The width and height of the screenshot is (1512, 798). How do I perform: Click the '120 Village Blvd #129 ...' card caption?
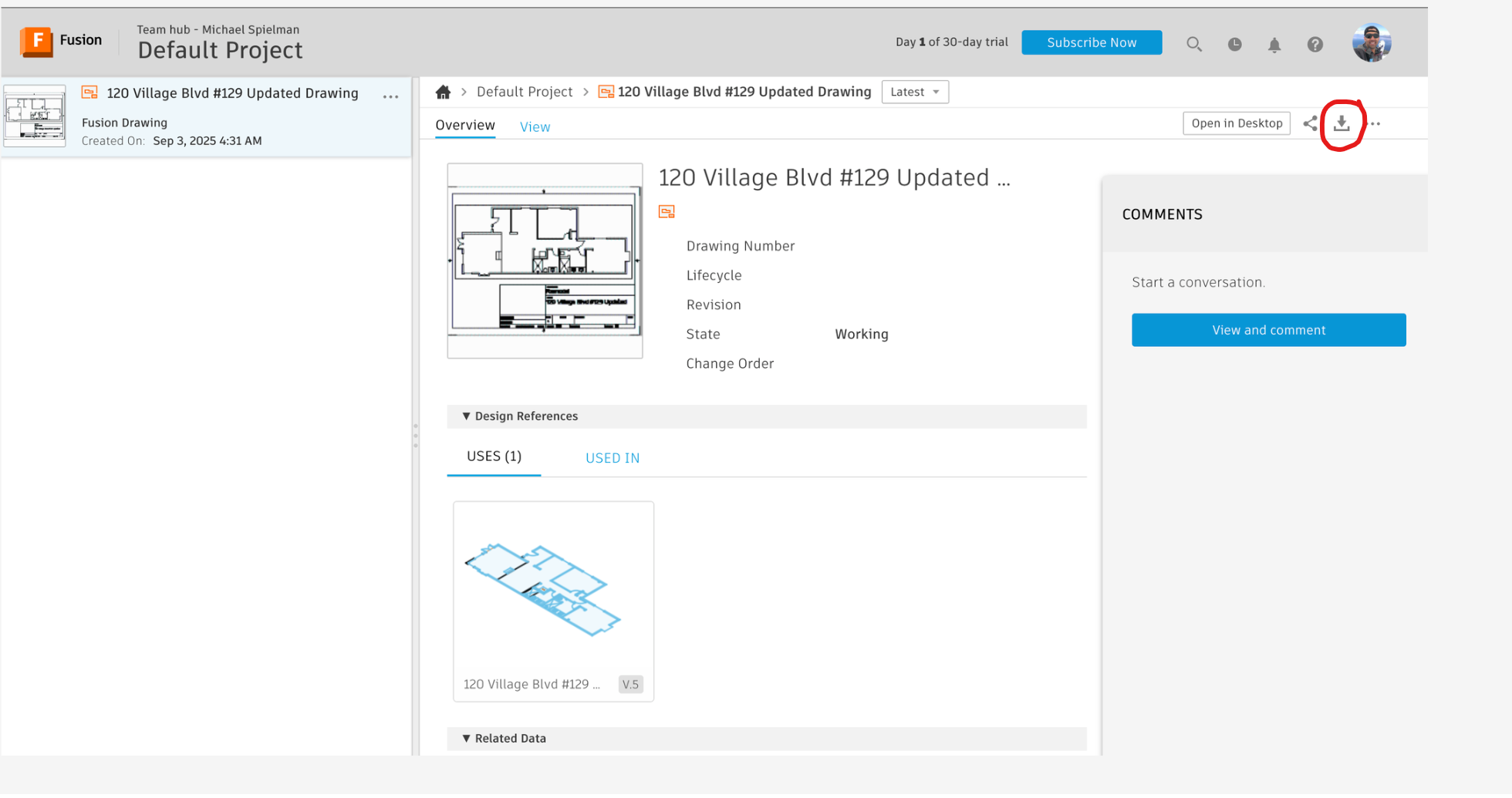(x=531, y=685)
